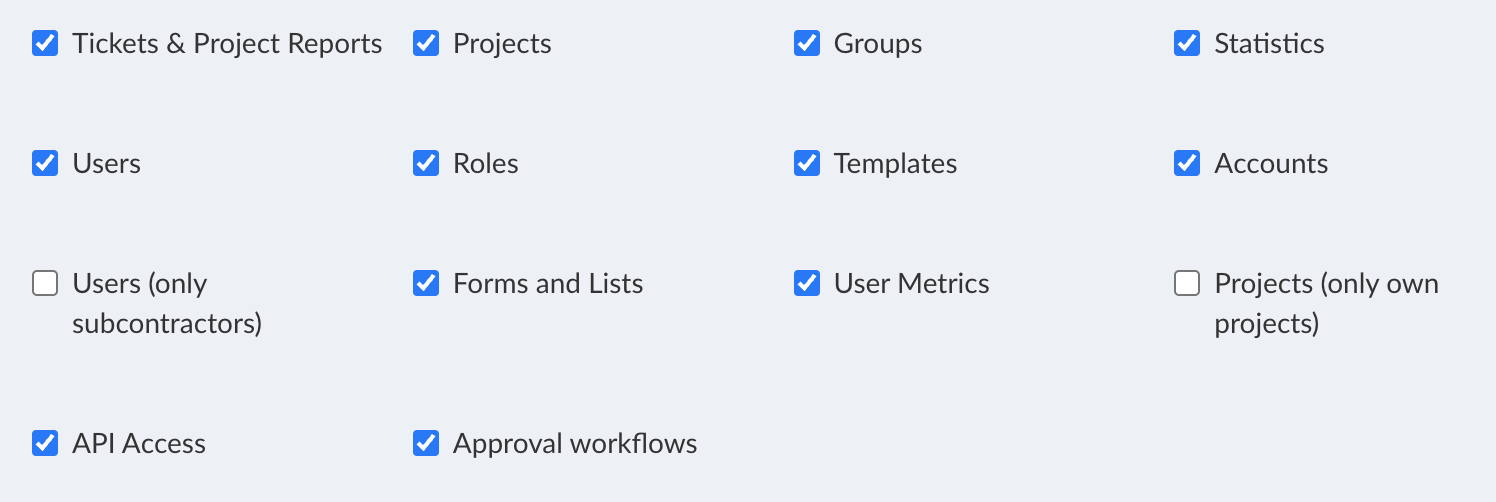
Task: Enable the Users (only subcontractors) checkbox
Action: click(45, 284)
